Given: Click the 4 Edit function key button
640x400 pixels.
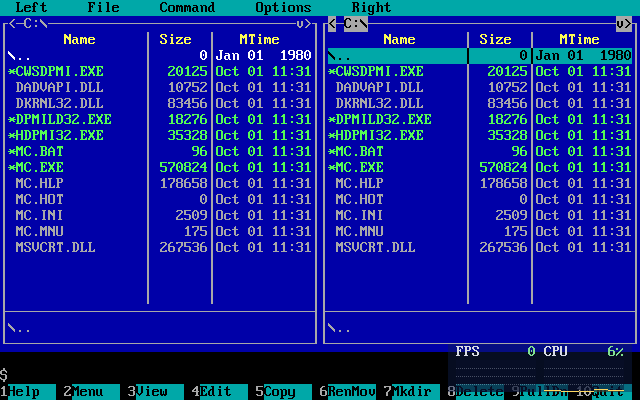Looking at the screenshot, I should (220, 392).
